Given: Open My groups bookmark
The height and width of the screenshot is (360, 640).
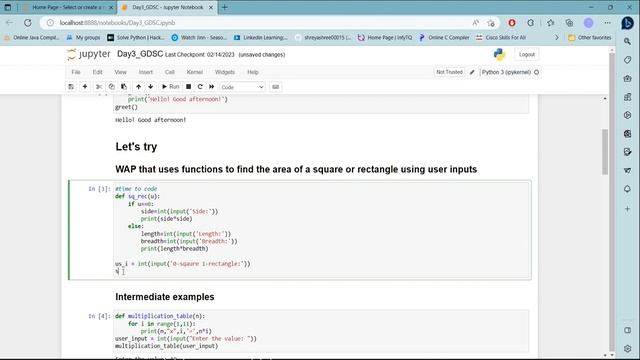Looking at the screenshot, I should pos(83,38).
